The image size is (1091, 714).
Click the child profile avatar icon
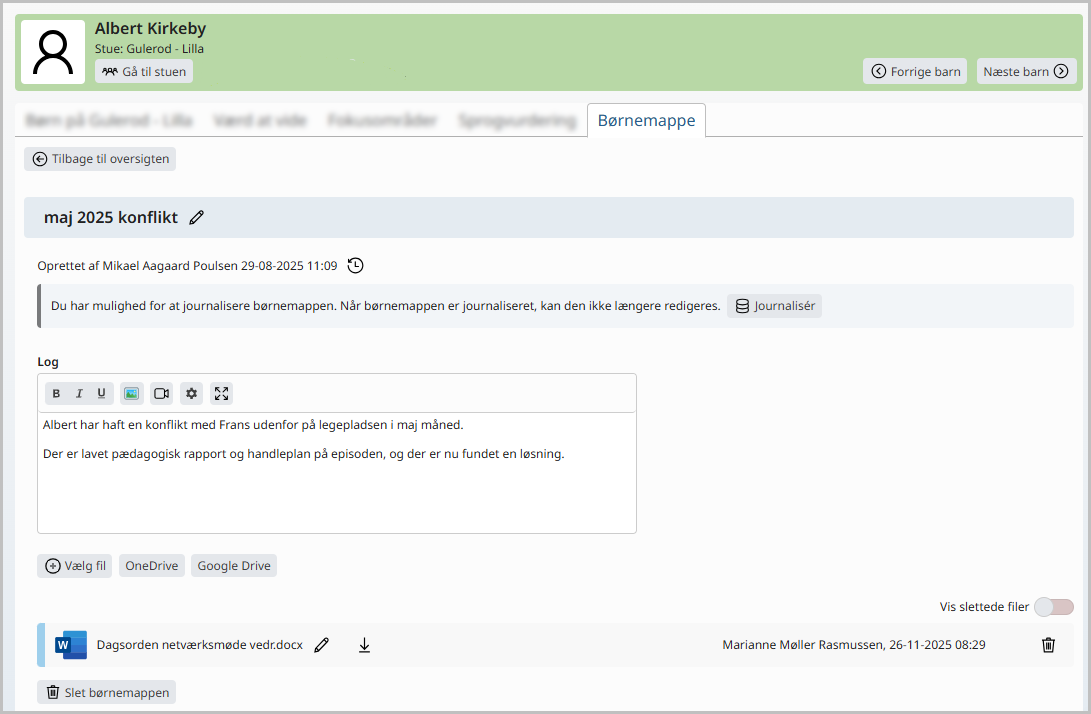53,52
